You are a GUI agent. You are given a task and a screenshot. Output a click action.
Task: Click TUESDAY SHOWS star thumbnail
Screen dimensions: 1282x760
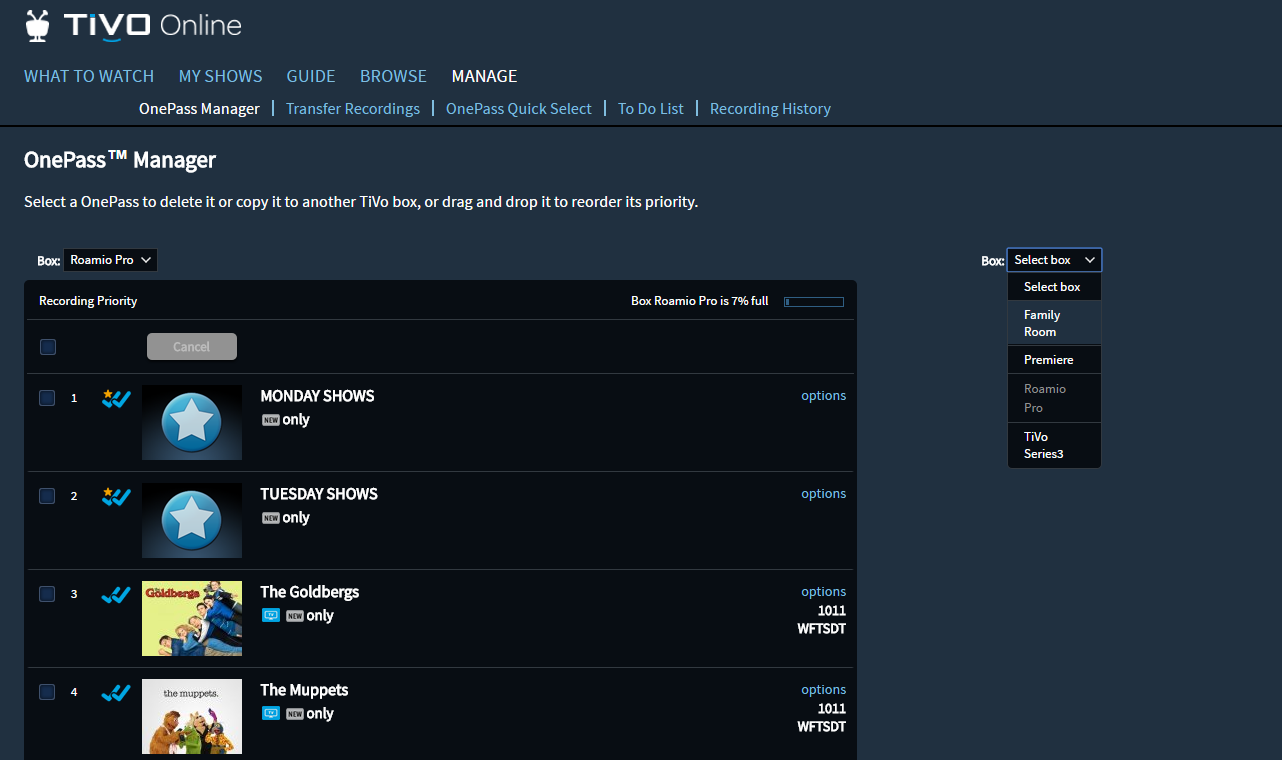pyautogui.click(x=192, y=521)
